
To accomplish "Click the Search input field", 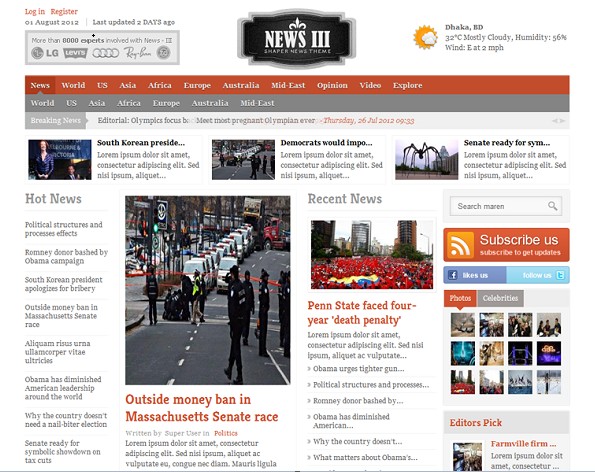I will 505,206.
